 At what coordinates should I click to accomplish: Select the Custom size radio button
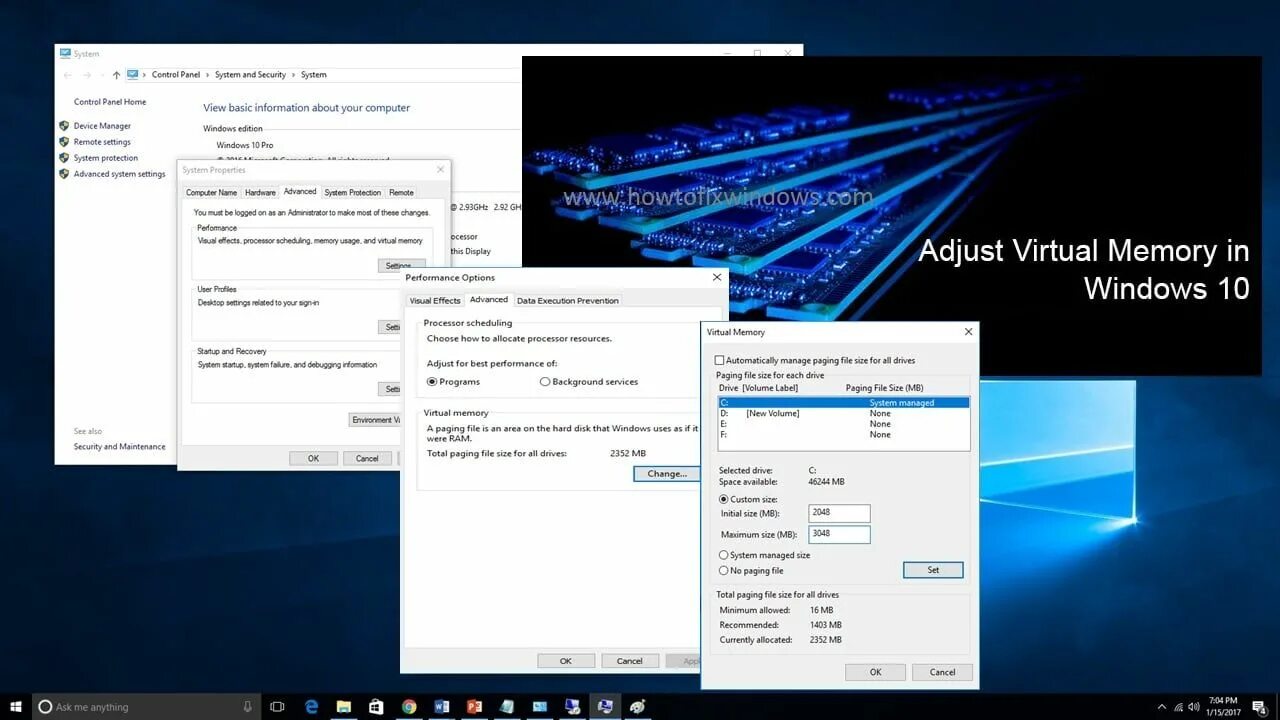pos(724,499)
